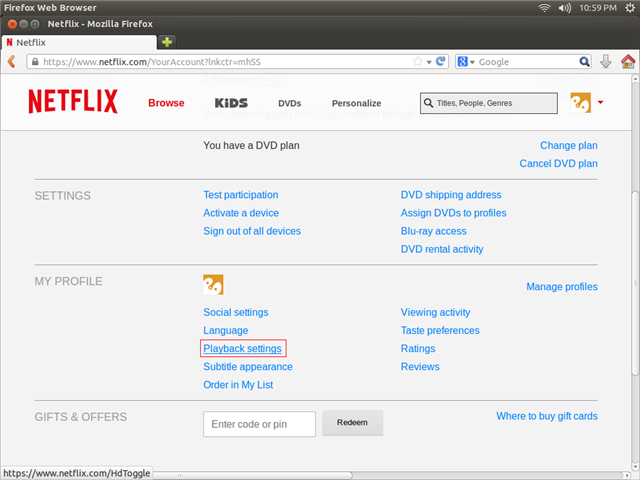Open Test participation link

[x=241, y=195]
